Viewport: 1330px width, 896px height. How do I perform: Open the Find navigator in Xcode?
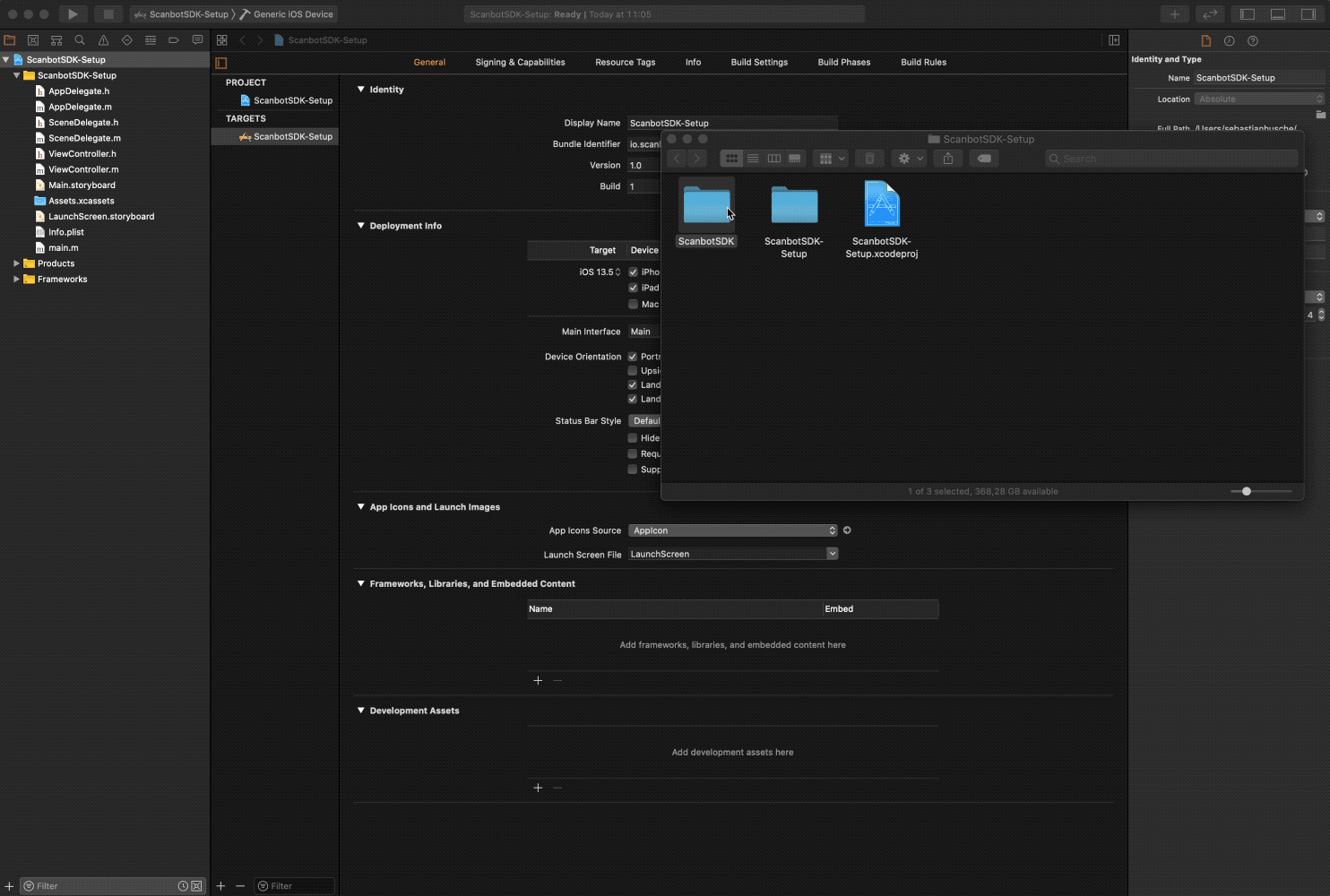(x=80, y=39)
